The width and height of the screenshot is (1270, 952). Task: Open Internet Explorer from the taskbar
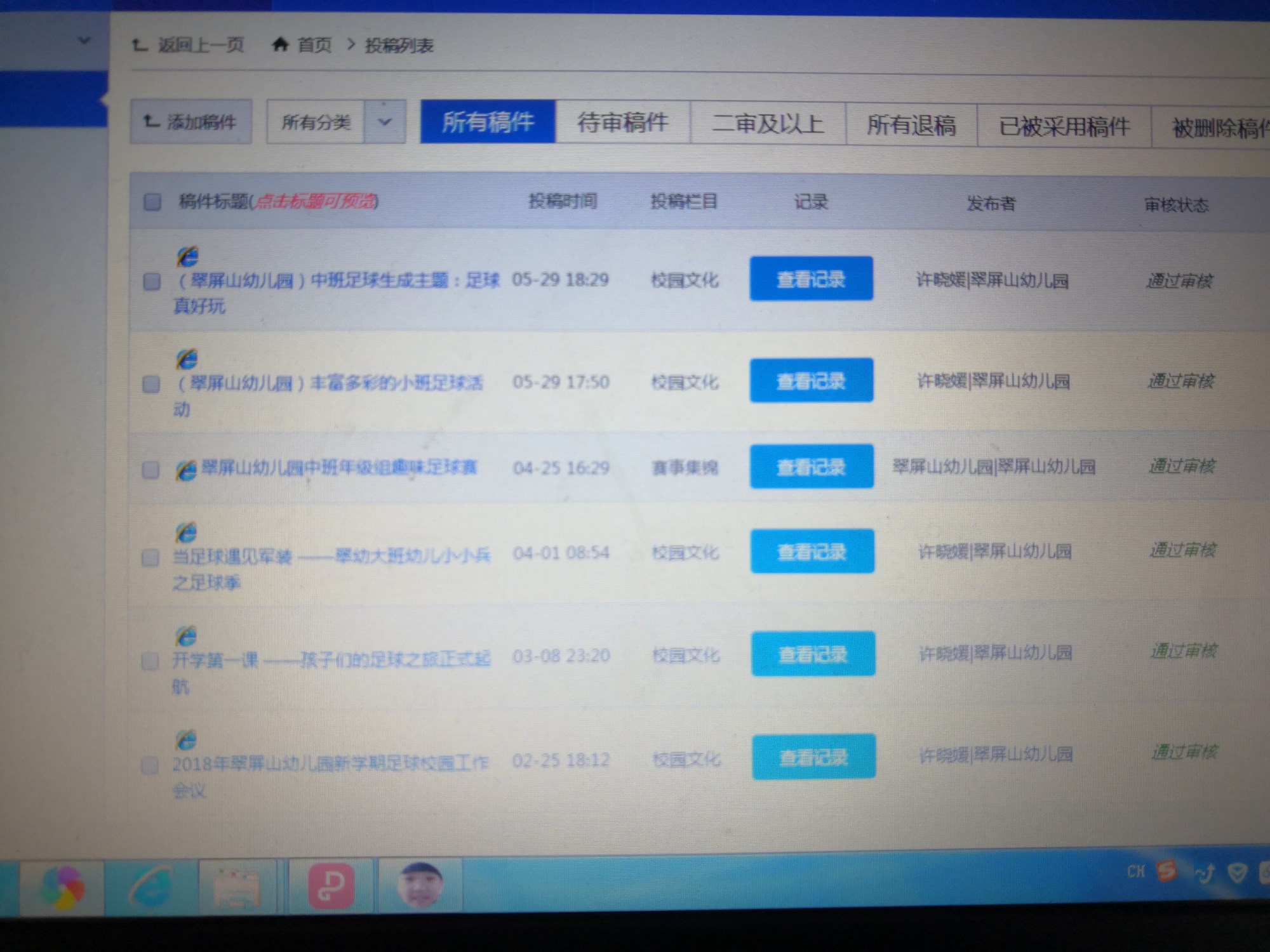tap(151, 886)
